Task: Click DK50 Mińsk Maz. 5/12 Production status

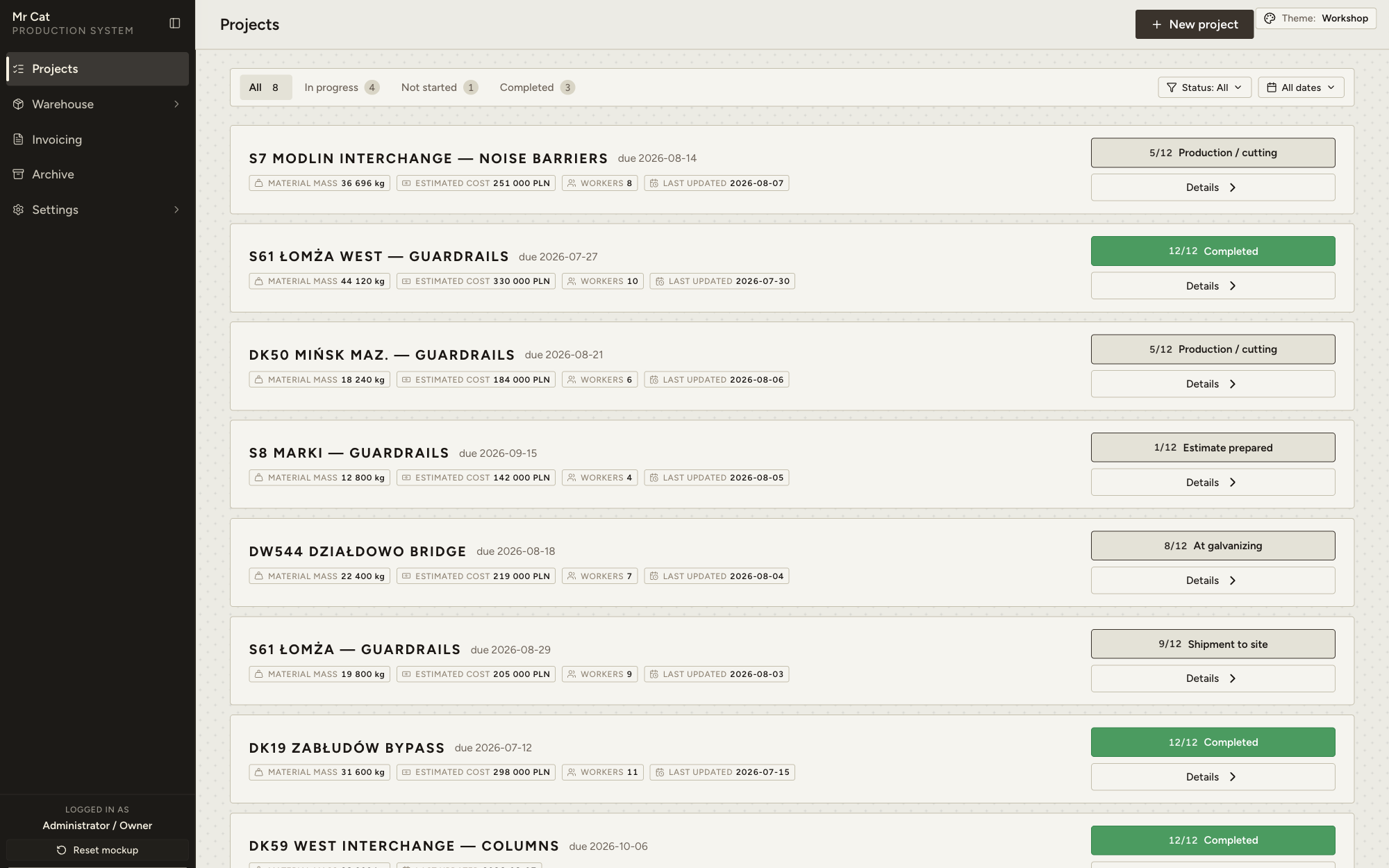Action: click(1213, 349)
